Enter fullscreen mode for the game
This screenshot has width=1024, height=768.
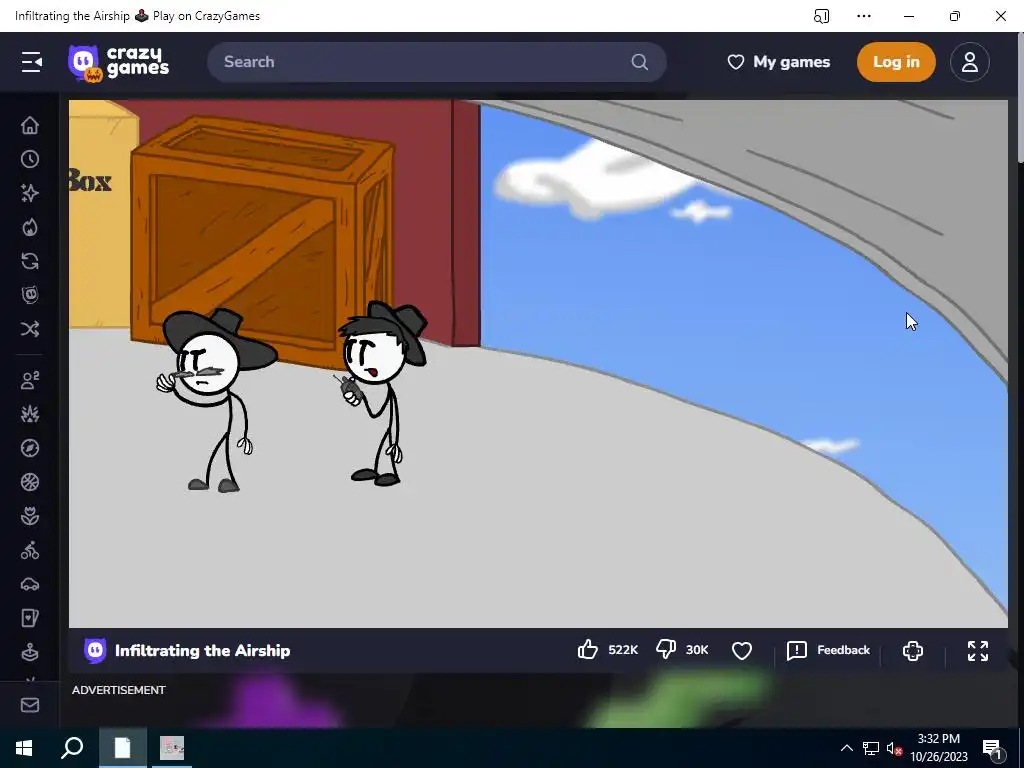[978, 650]
